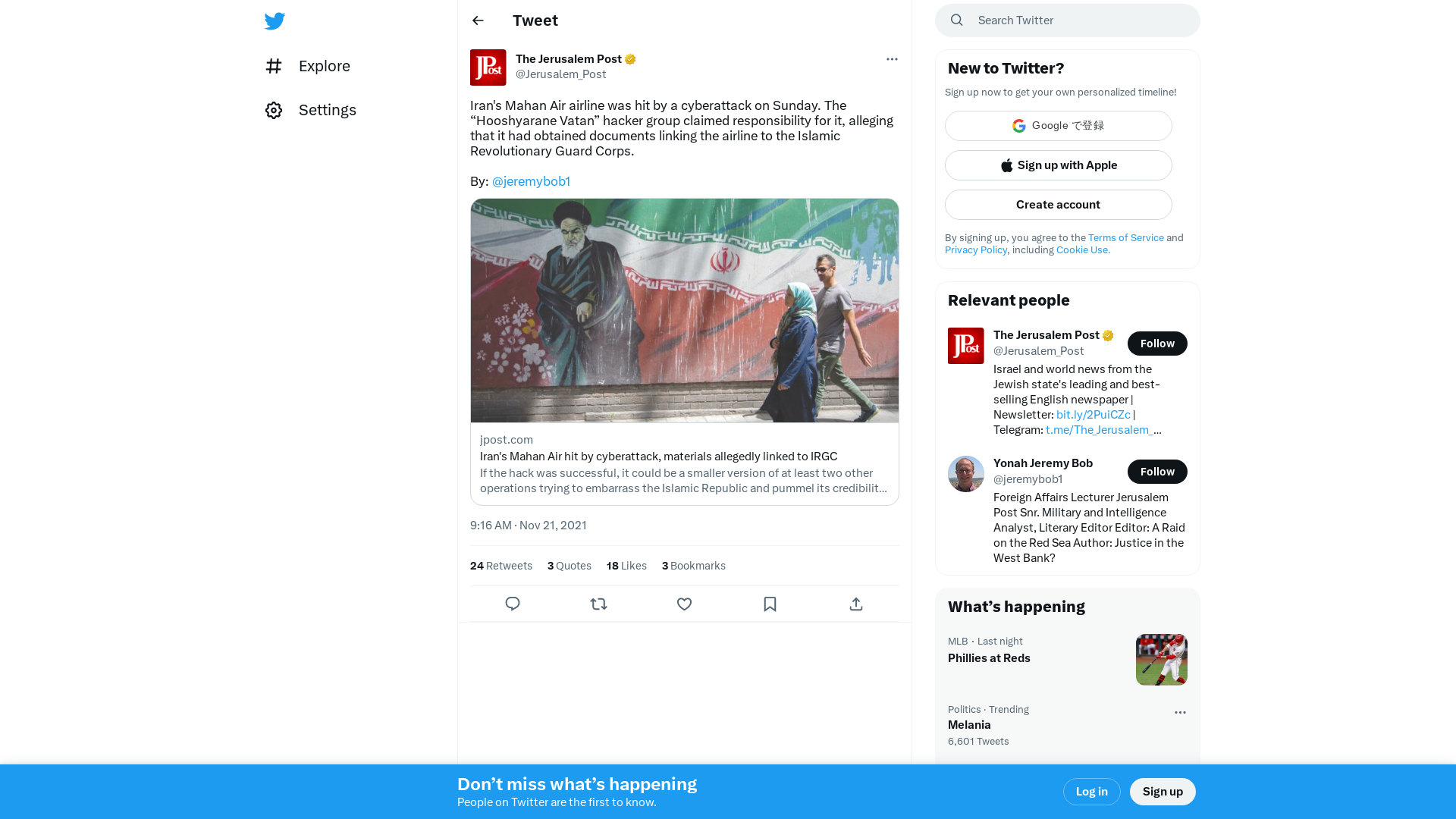This screenshot has width=1456, height=819.
Task: Open Yonah Jeremy Bob's profile name
Action: tap(1043, 463)
